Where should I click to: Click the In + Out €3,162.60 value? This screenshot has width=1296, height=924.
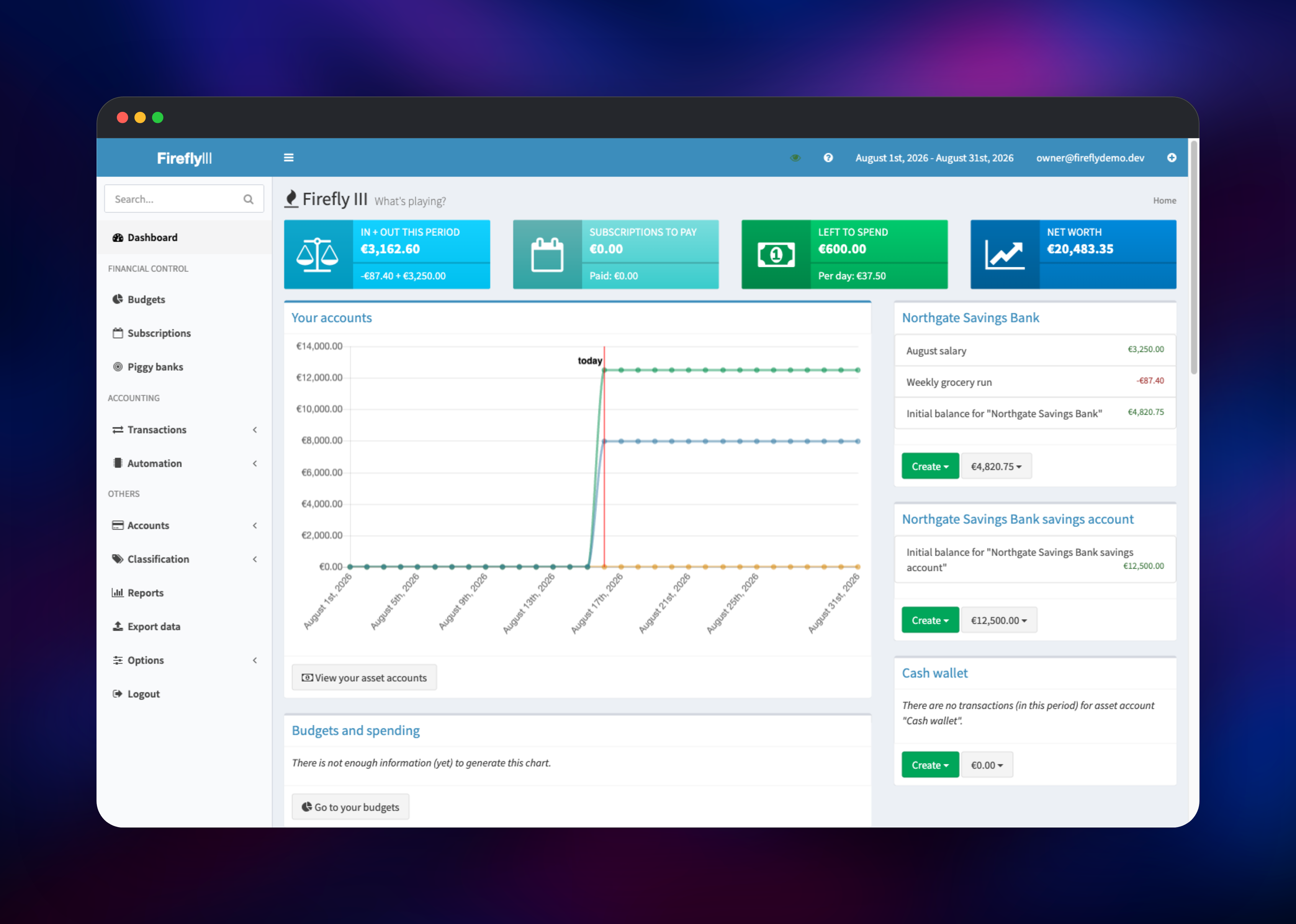coord(390,249)
